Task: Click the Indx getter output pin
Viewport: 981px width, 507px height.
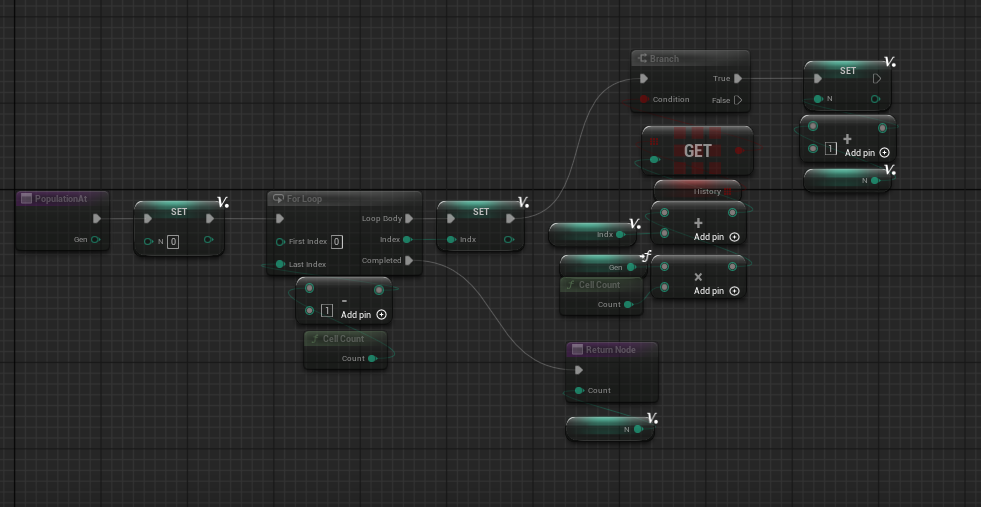Action: pyautogui.click(x=620, y=234)
